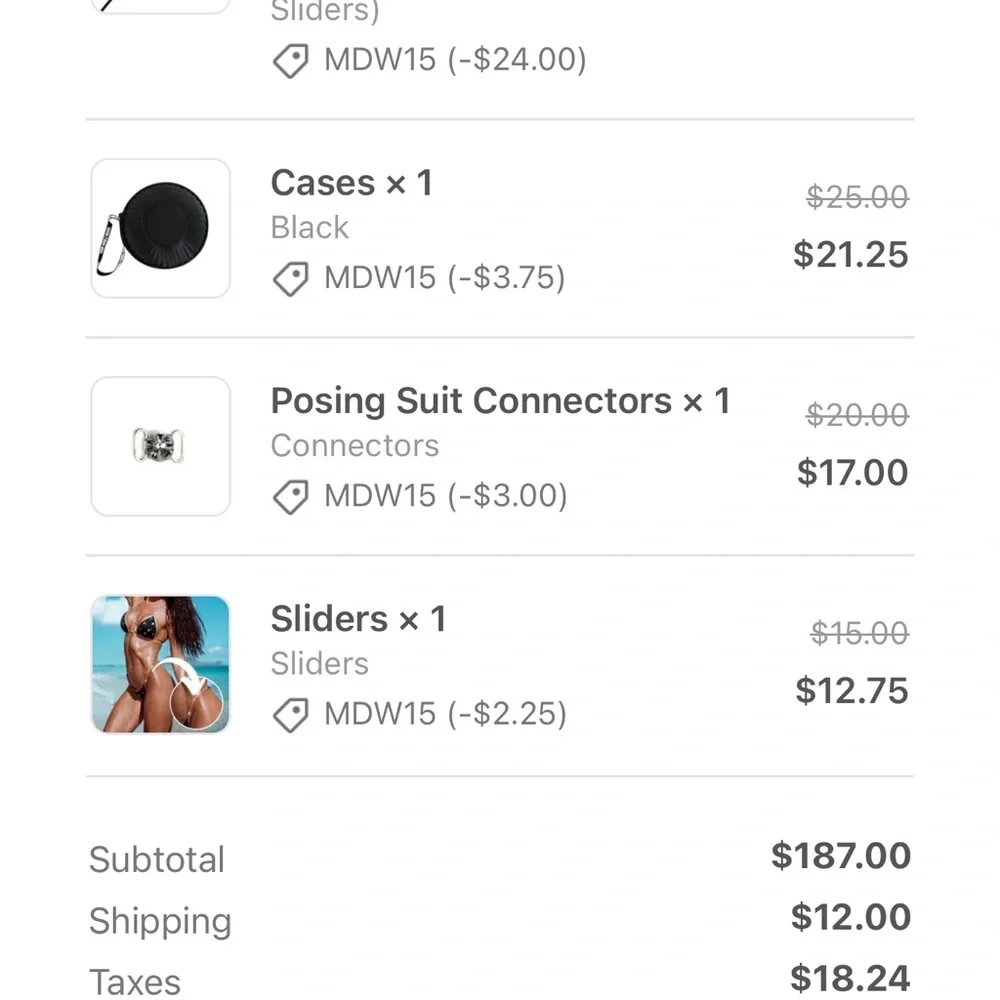The width and height of the screenshot is (1000, 1000).
Task: Click the tag icon next to MDW15 (-$2.25)
Action: coord(291,715)
